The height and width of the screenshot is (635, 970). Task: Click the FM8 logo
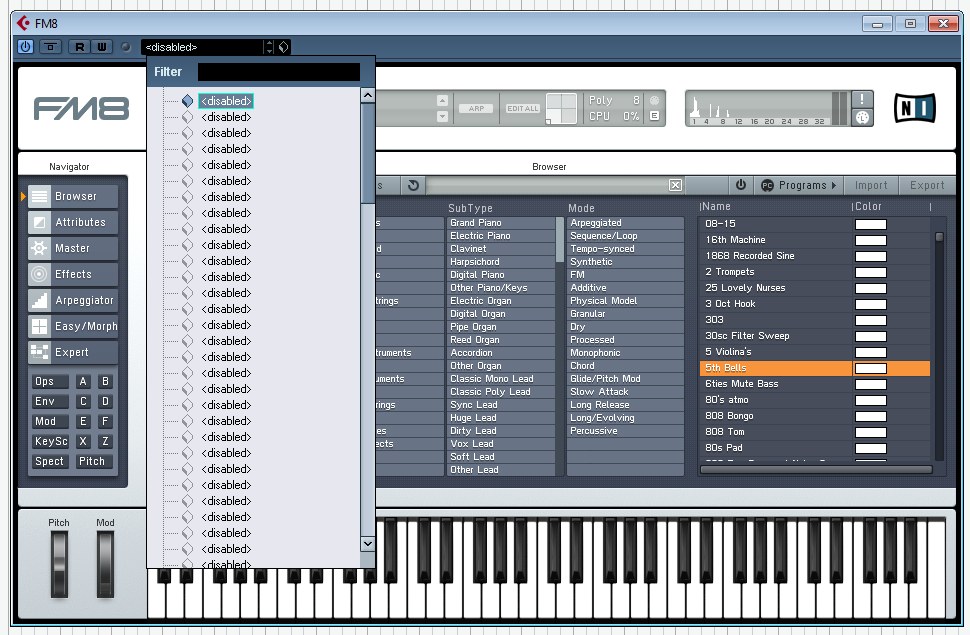pos(81,108)
